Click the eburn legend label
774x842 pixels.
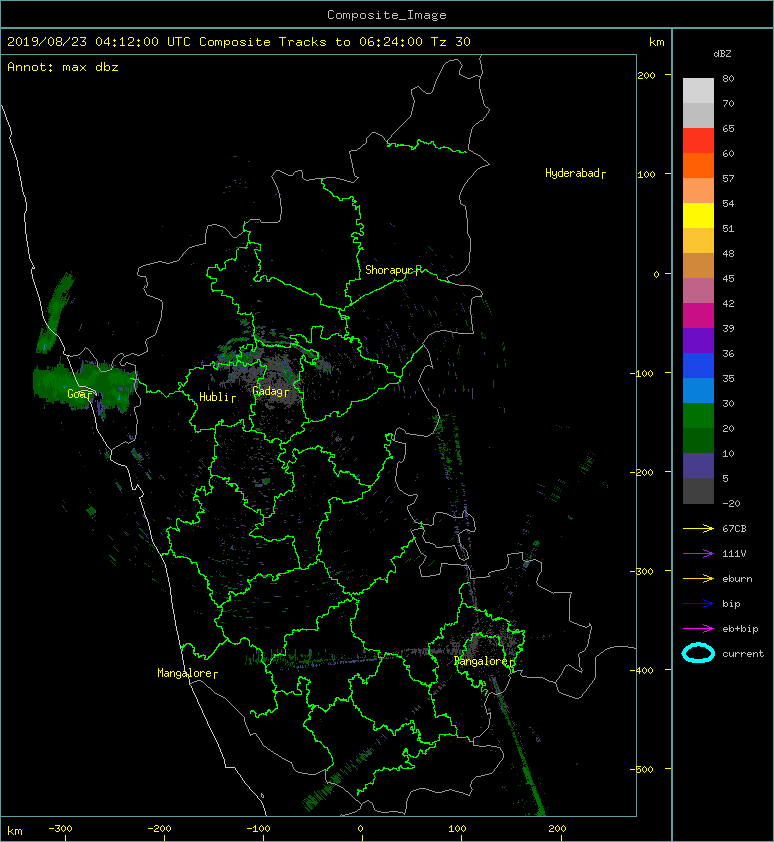[x=737, y=579]
